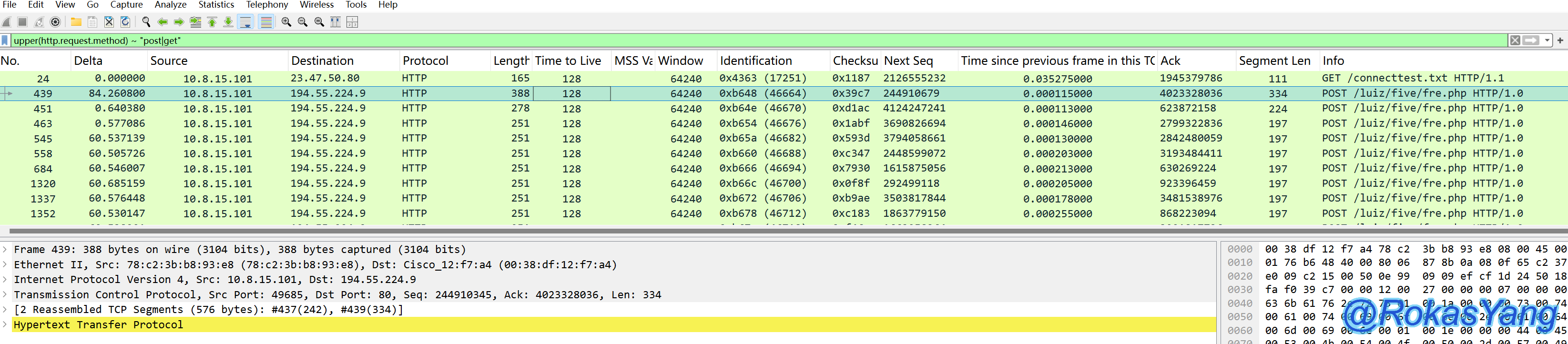Click the reload capture file icon

[125, 22]
